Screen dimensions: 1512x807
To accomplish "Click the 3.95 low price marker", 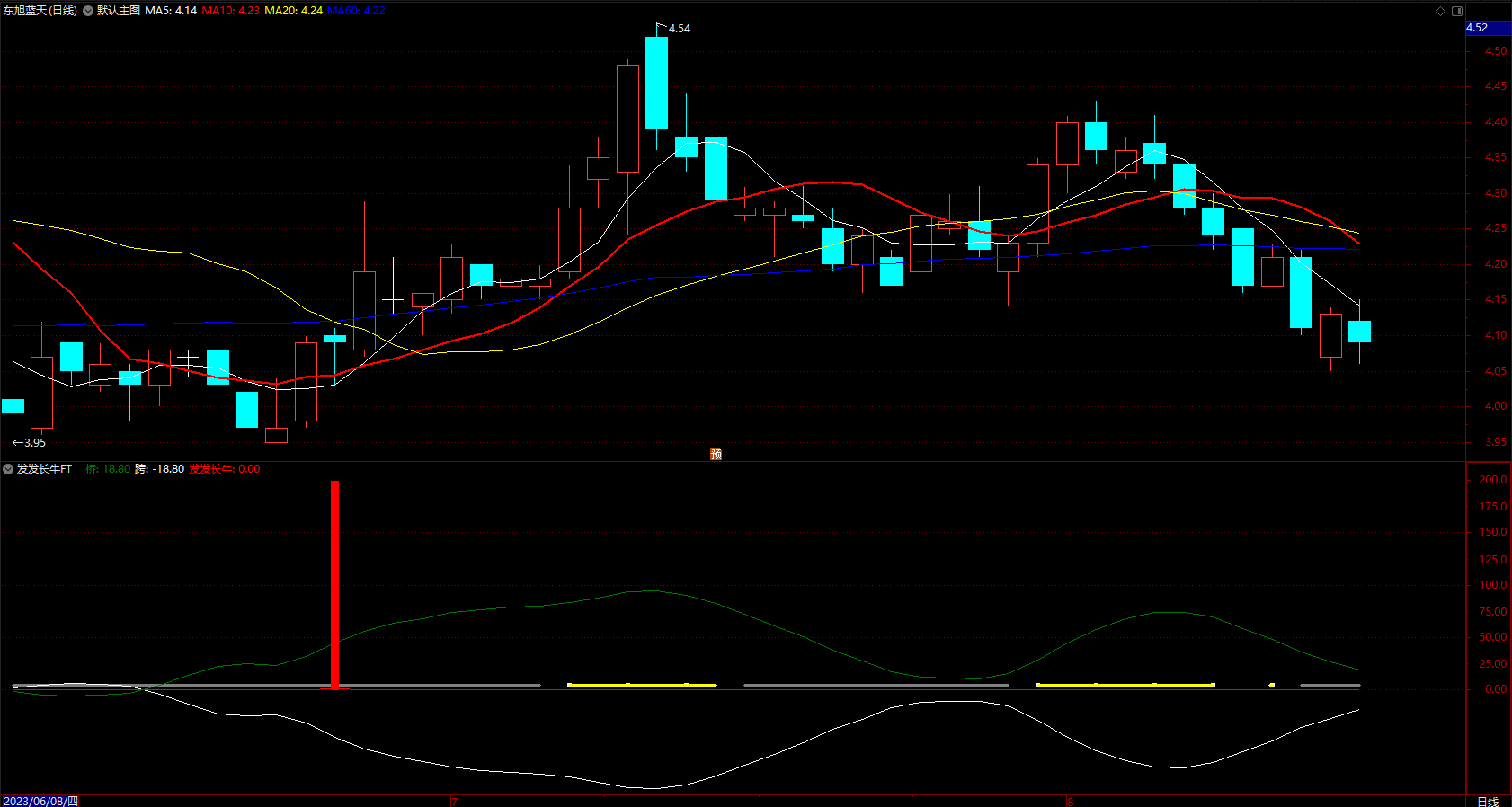I will click(x=34, y=443).
